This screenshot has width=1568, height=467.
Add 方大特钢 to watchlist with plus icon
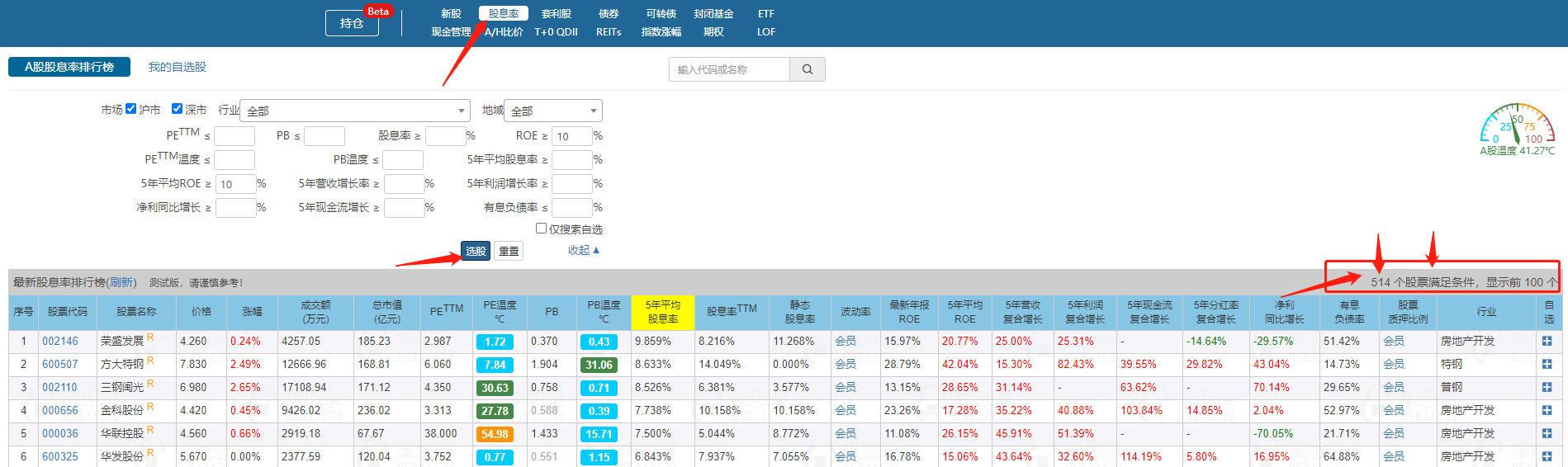pos(1547,364)
